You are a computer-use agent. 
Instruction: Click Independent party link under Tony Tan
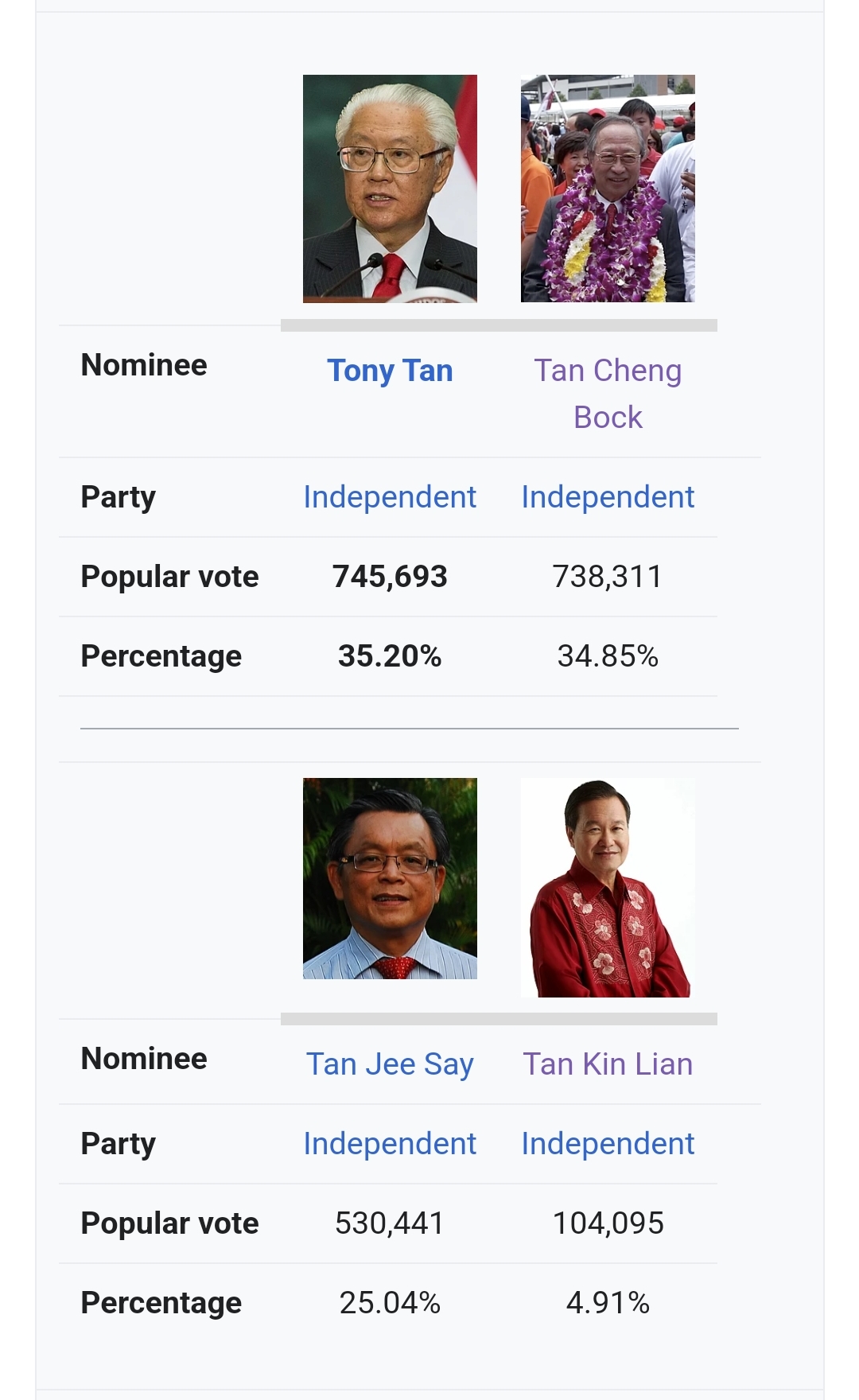pyautogui.click(x=390, y=497)
